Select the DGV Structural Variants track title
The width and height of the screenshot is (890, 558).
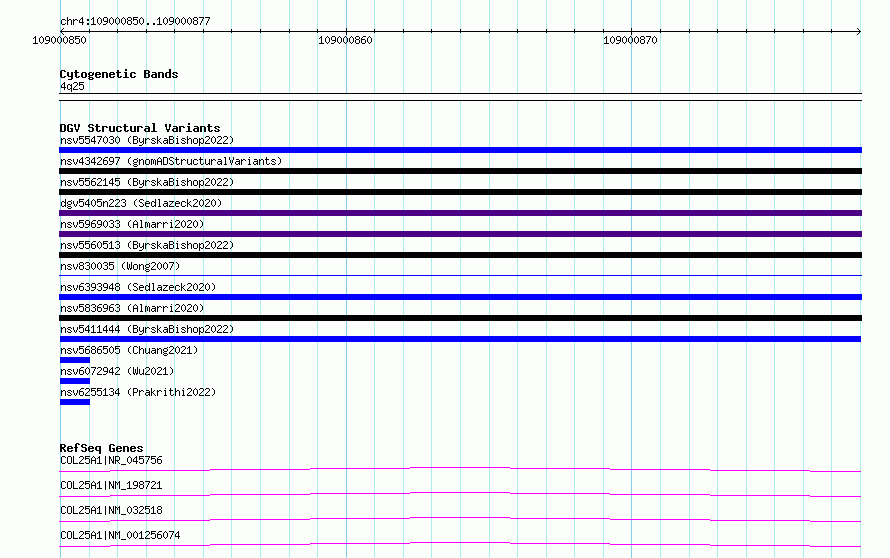[x=140, y=128]
